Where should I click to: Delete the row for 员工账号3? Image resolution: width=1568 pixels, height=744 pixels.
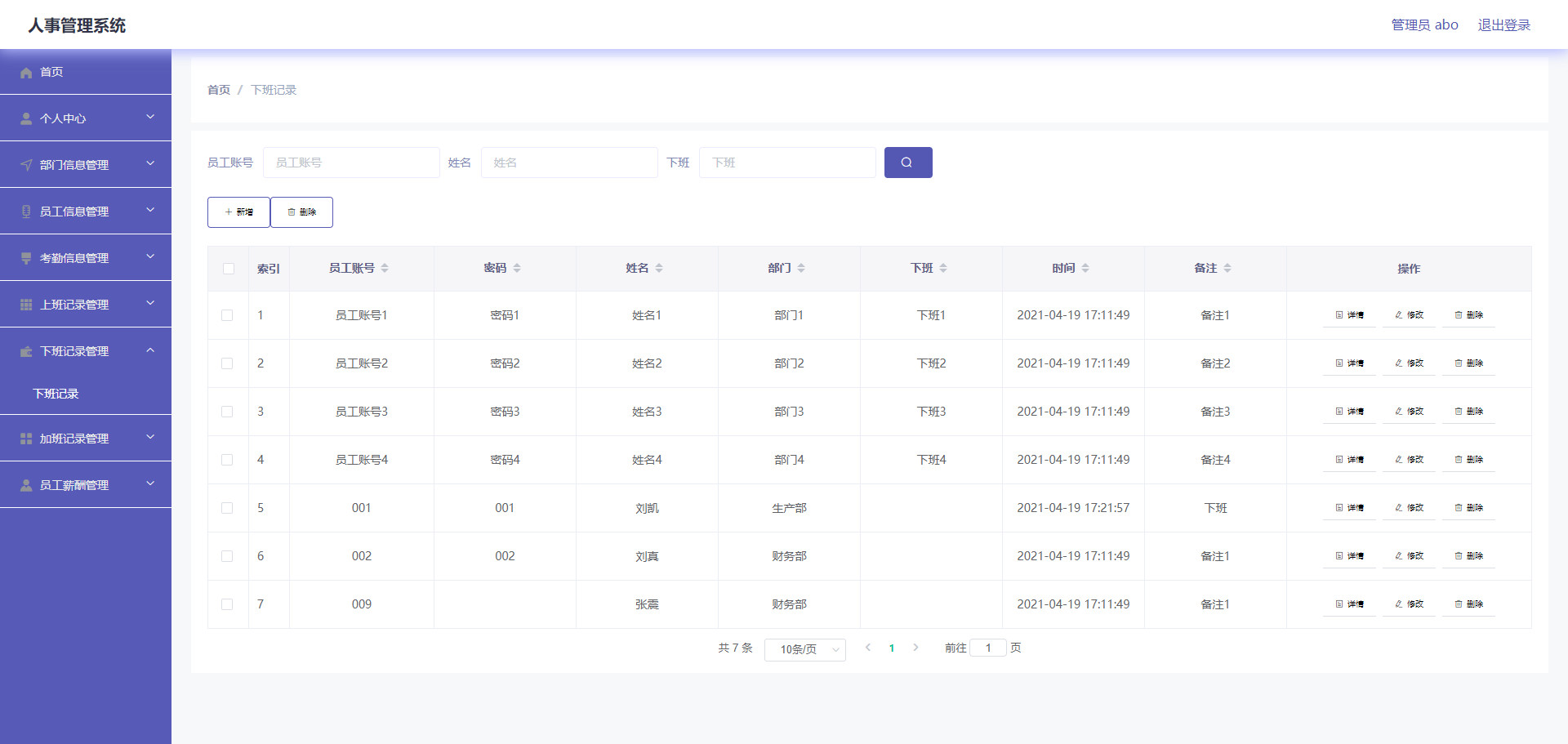tap(1468, 412)
